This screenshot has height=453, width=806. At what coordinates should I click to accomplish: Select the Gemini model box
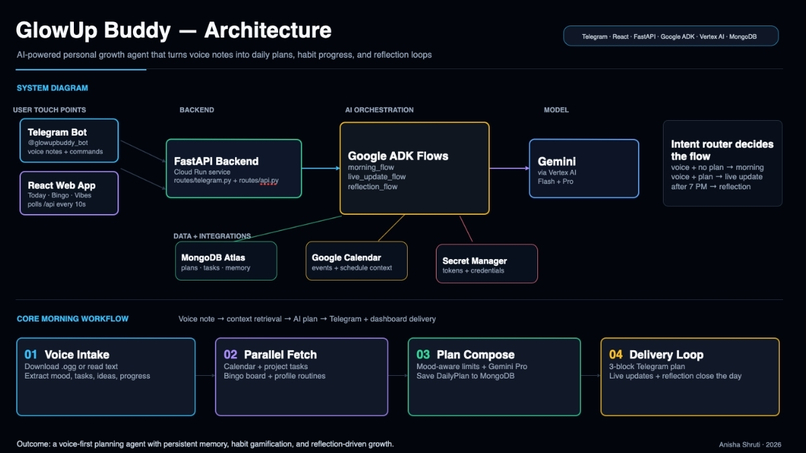point(584,168)
